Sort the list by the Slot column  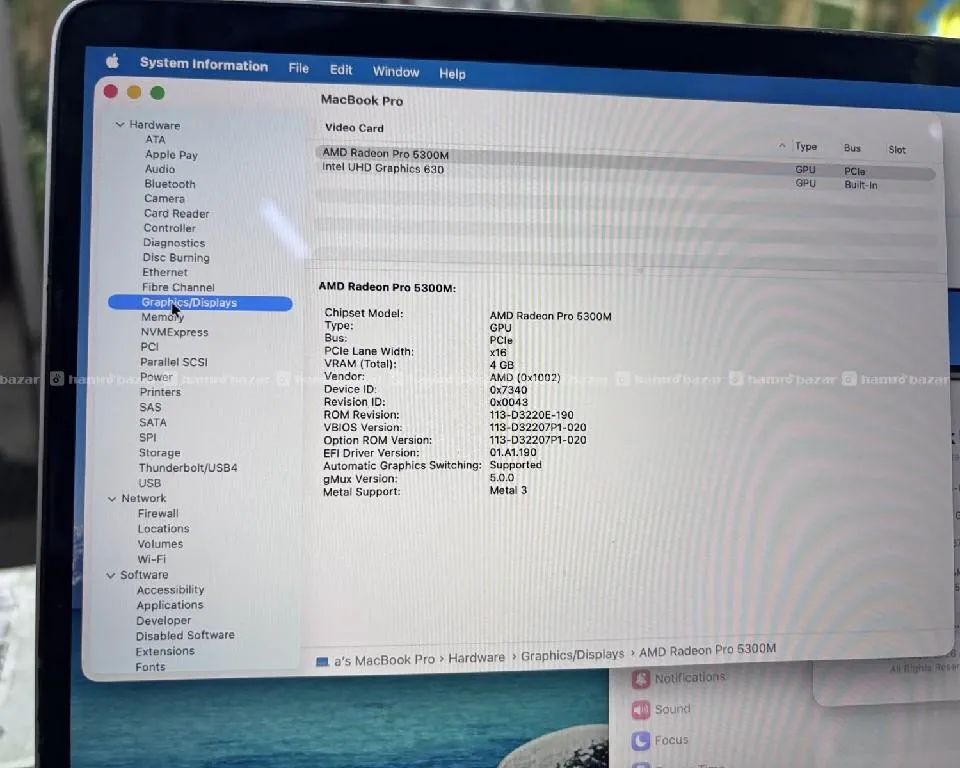[x=897, y=149]
